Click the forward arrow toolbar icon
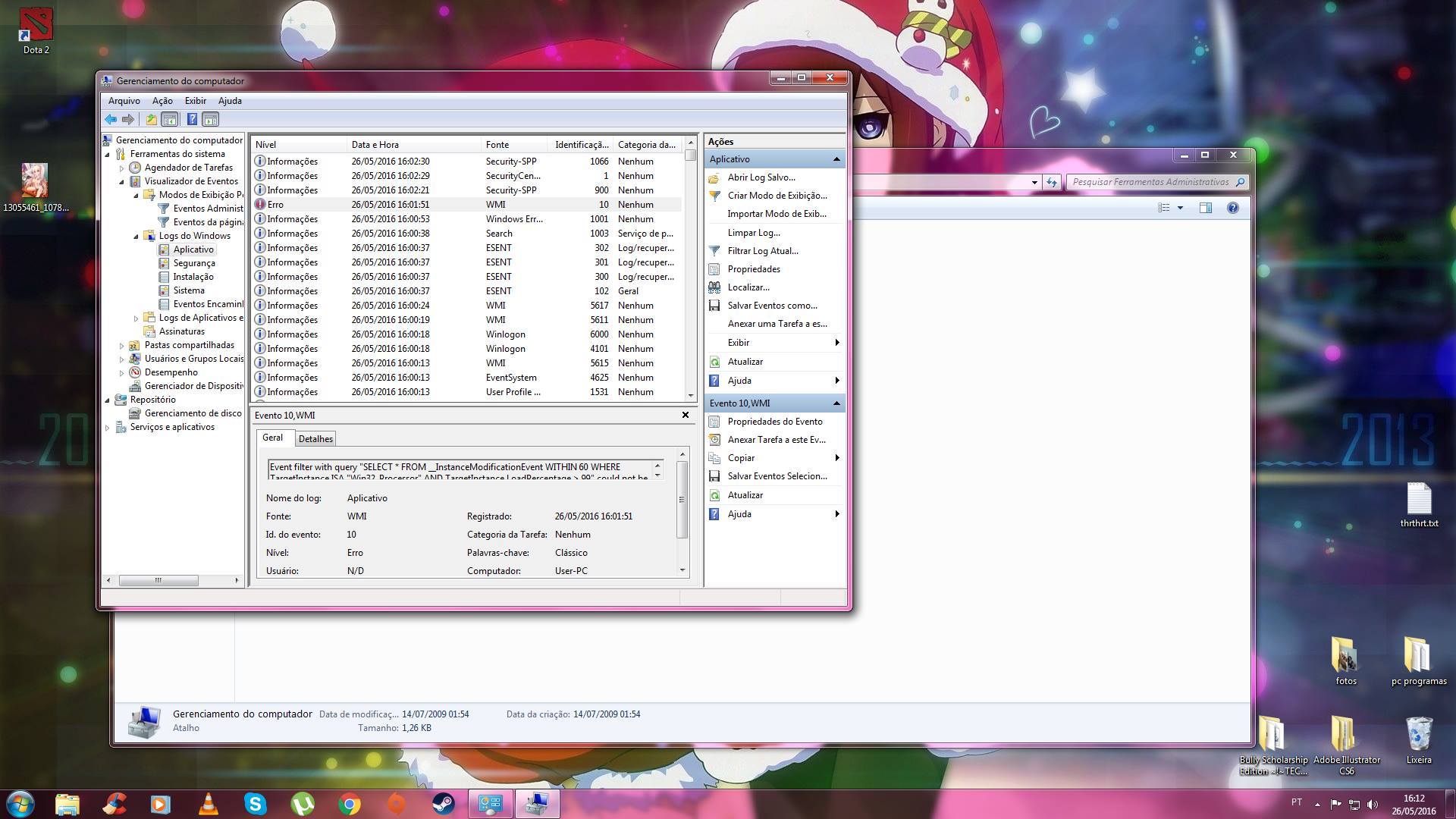Viewport: 1456px width, 819px height. tap(128, 119)
